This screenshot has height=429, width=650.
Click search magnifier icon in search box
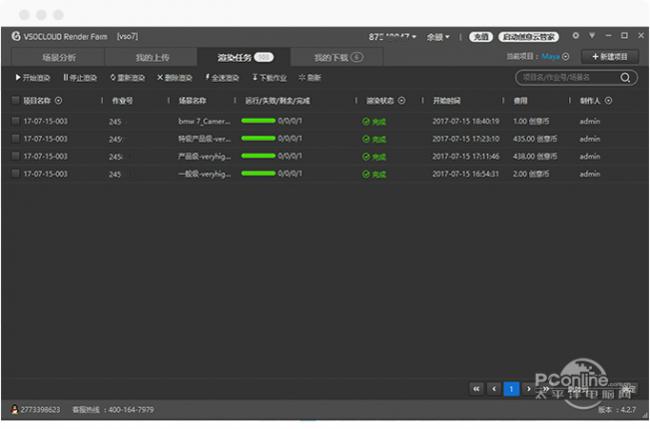[x=626, y=77]
